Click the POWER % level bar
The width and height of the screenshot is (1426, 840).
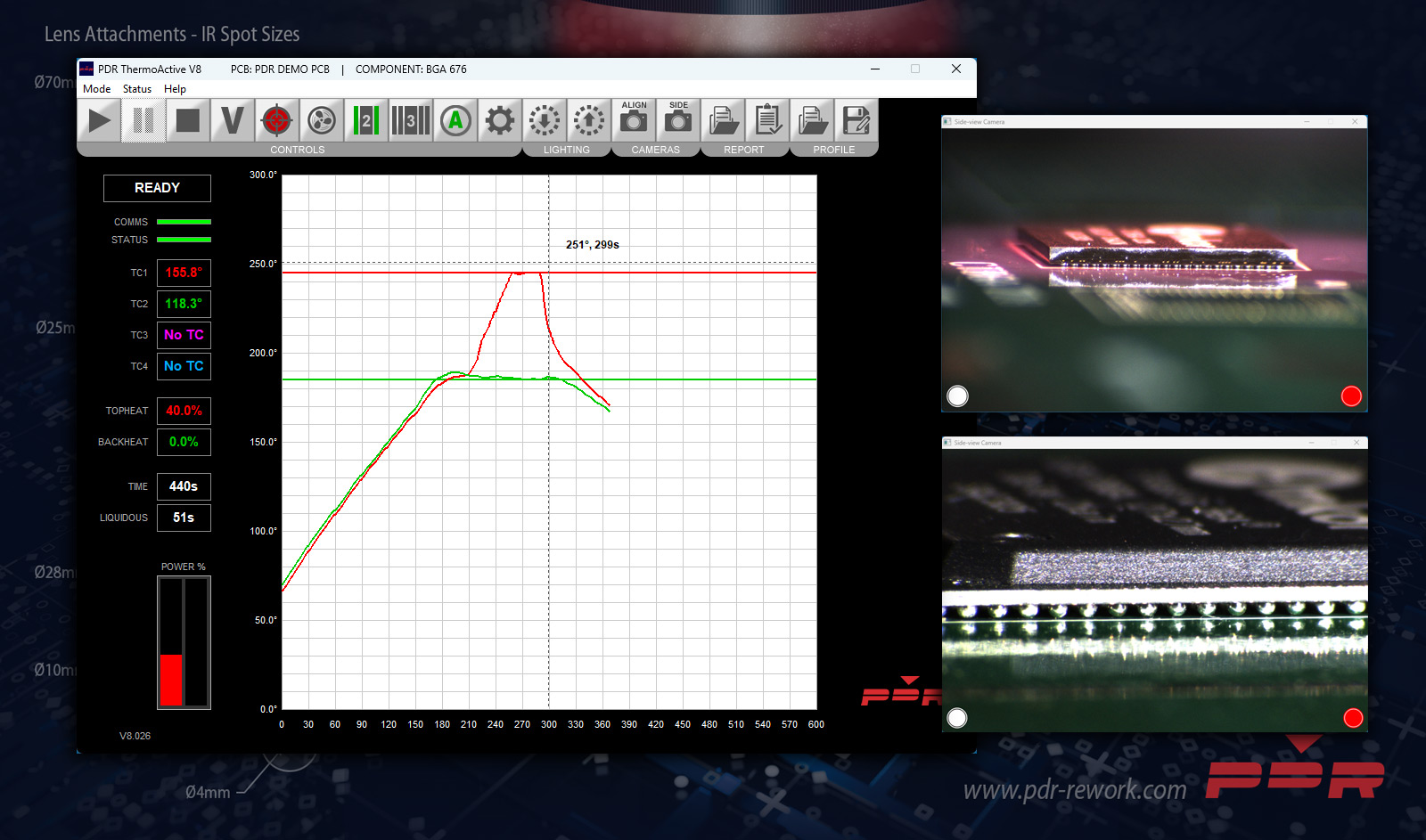point(184,642)
